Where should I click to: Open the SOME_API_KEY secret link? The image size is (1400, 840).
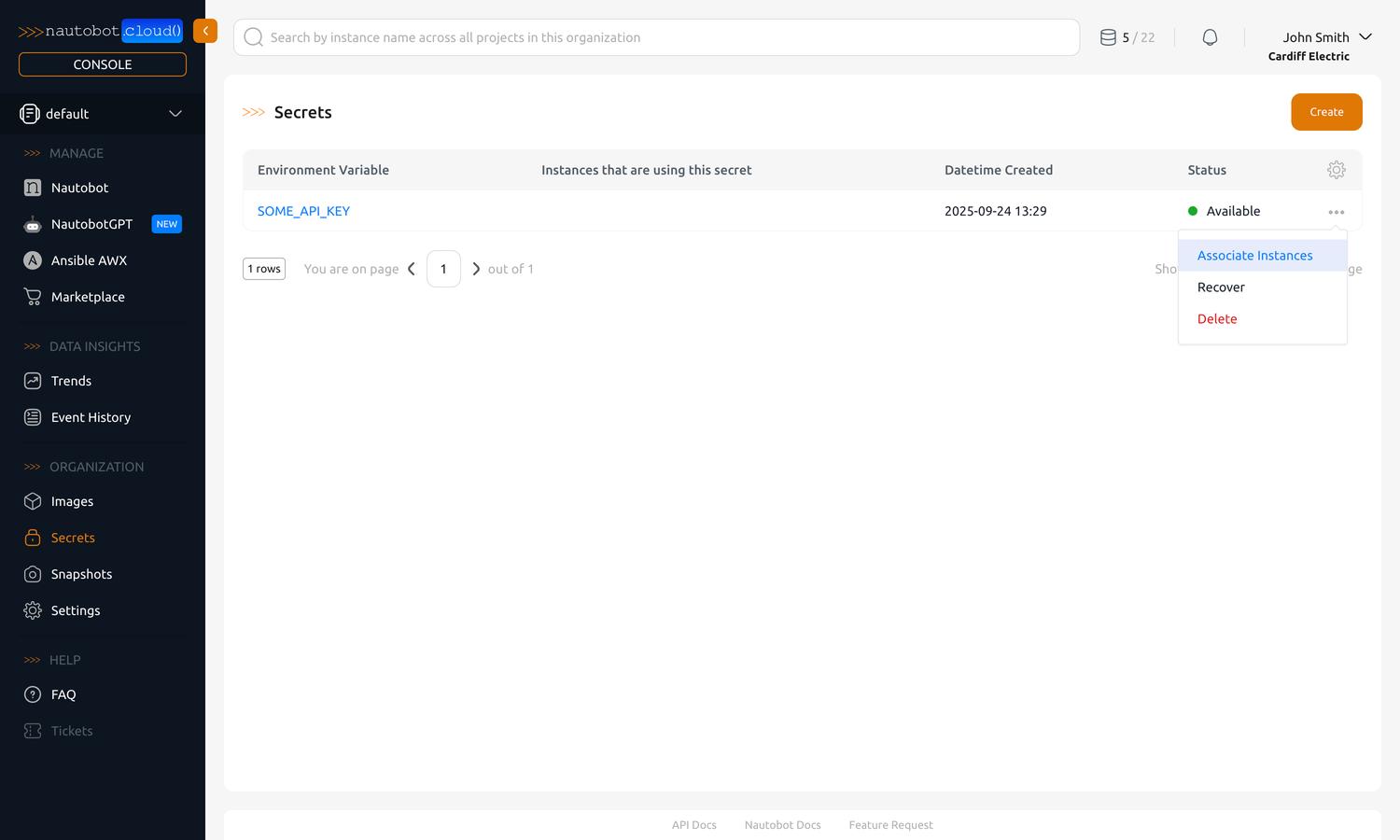[x=303, y=211]
